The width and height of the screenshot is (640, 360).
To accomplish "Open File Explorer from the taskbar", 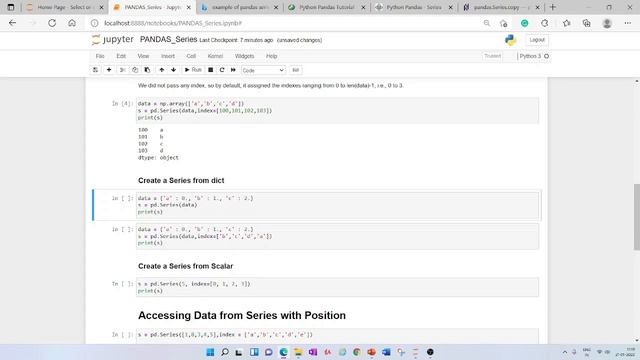I will tap(298, 352).
